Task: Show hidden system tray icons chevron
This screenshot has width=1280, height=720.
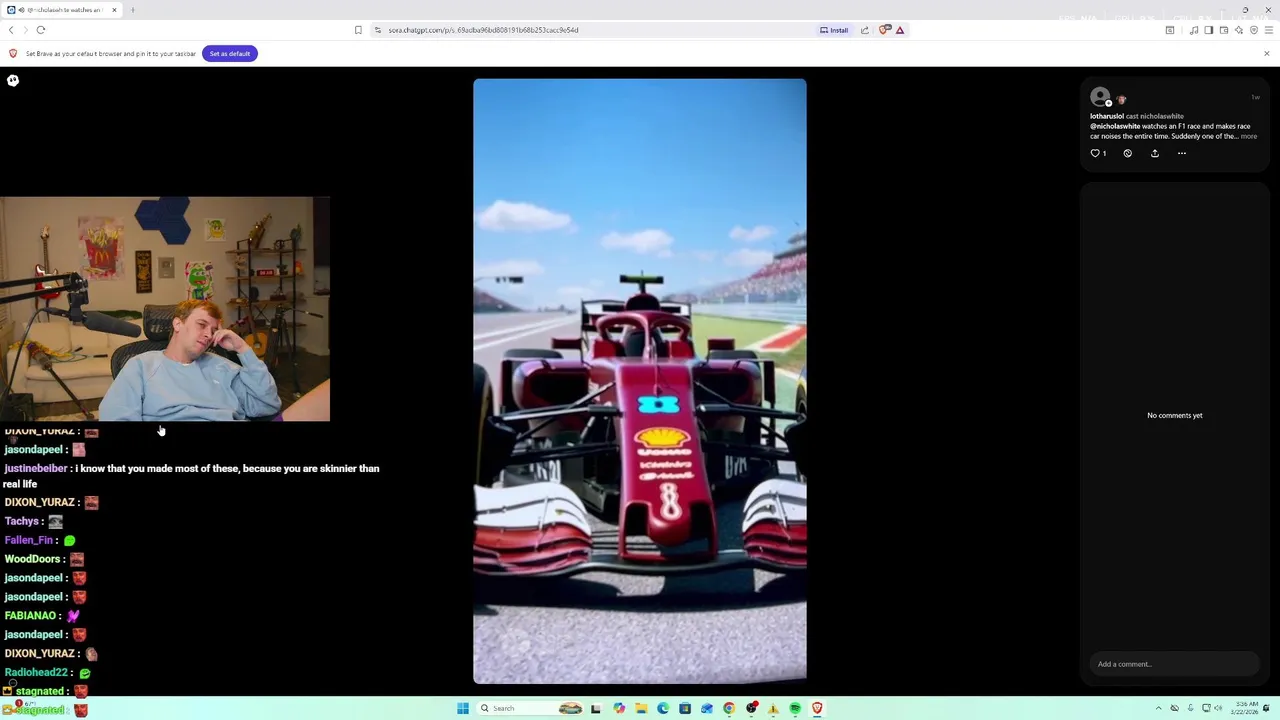Action: coord(1159,708)
